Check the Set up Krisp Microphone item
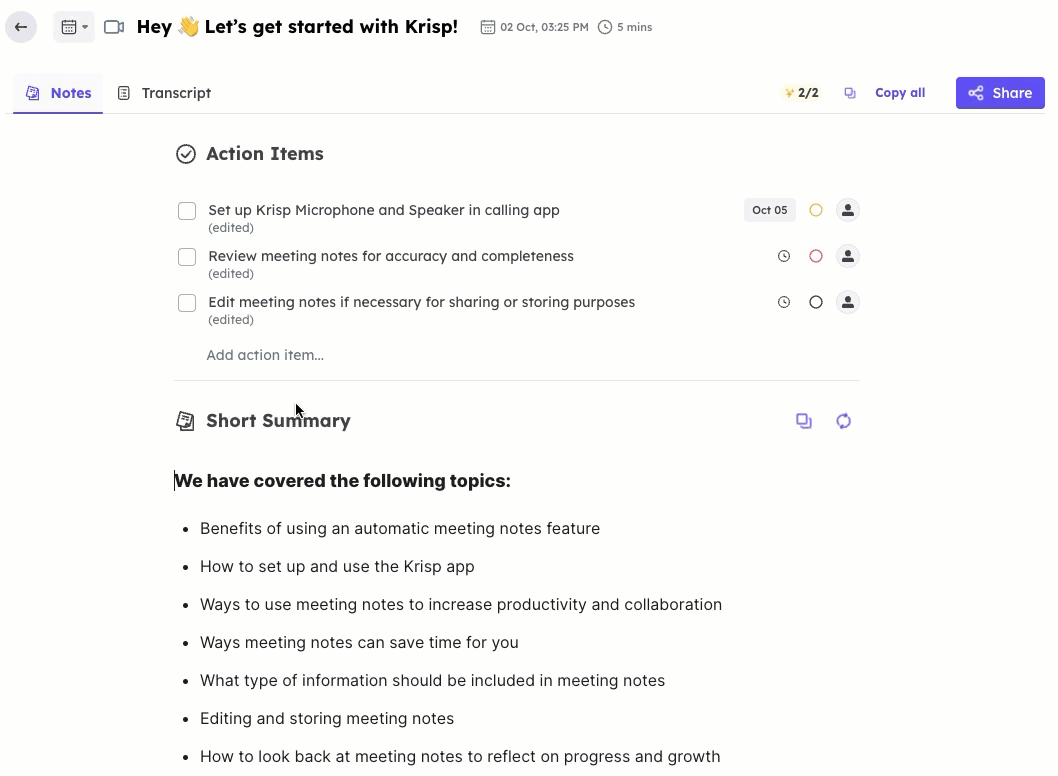 (x=187, y=211)
